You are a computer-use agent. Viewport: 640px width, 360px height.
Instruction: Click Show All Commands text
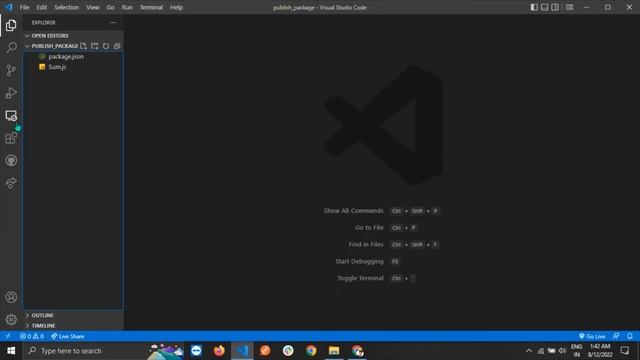click(353, 211)
